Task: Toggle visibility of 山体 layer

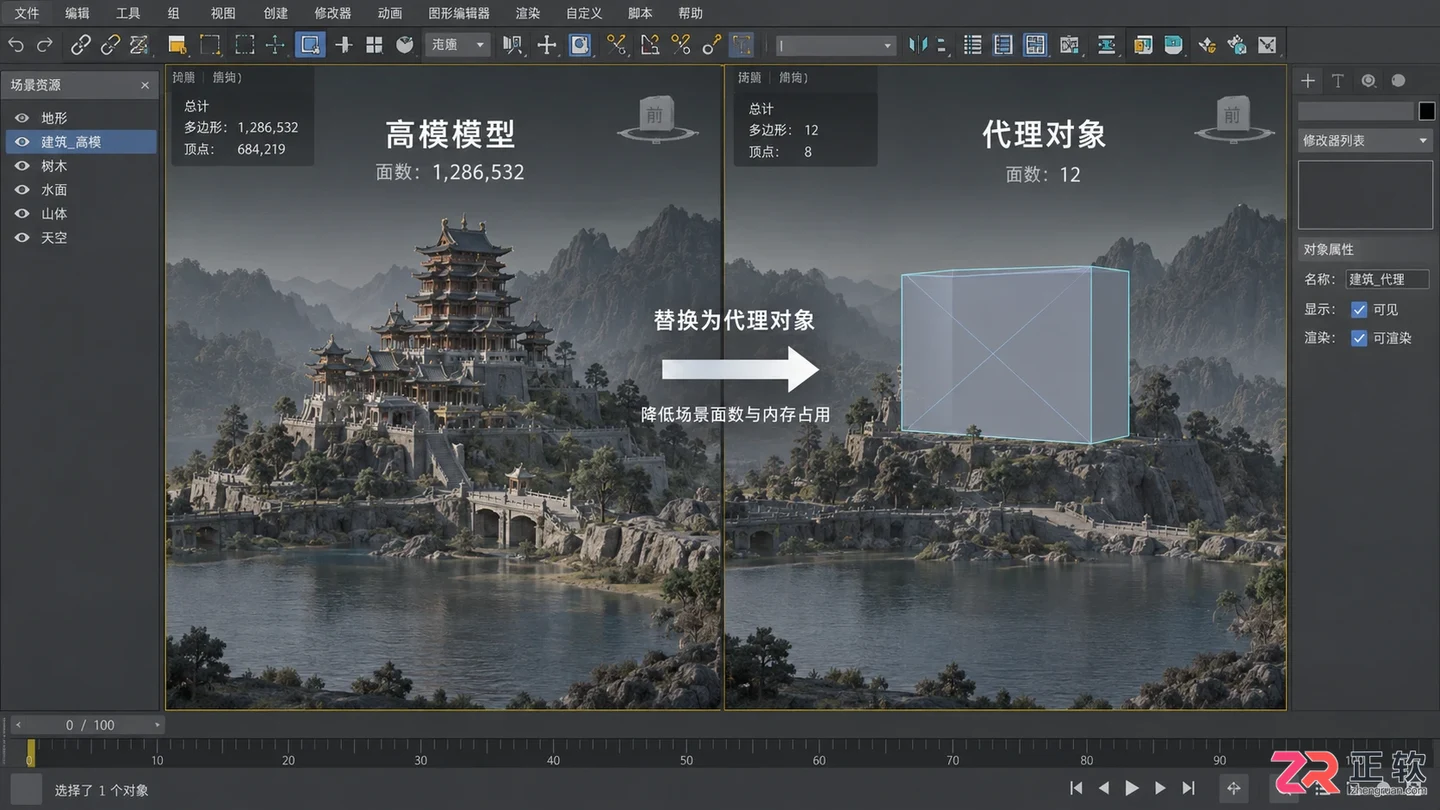Action: coord(21,214)
